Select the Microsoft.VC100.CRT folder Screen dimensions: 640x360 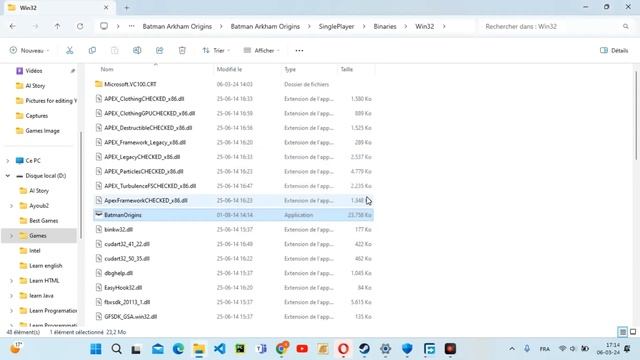tap(233, 84)
